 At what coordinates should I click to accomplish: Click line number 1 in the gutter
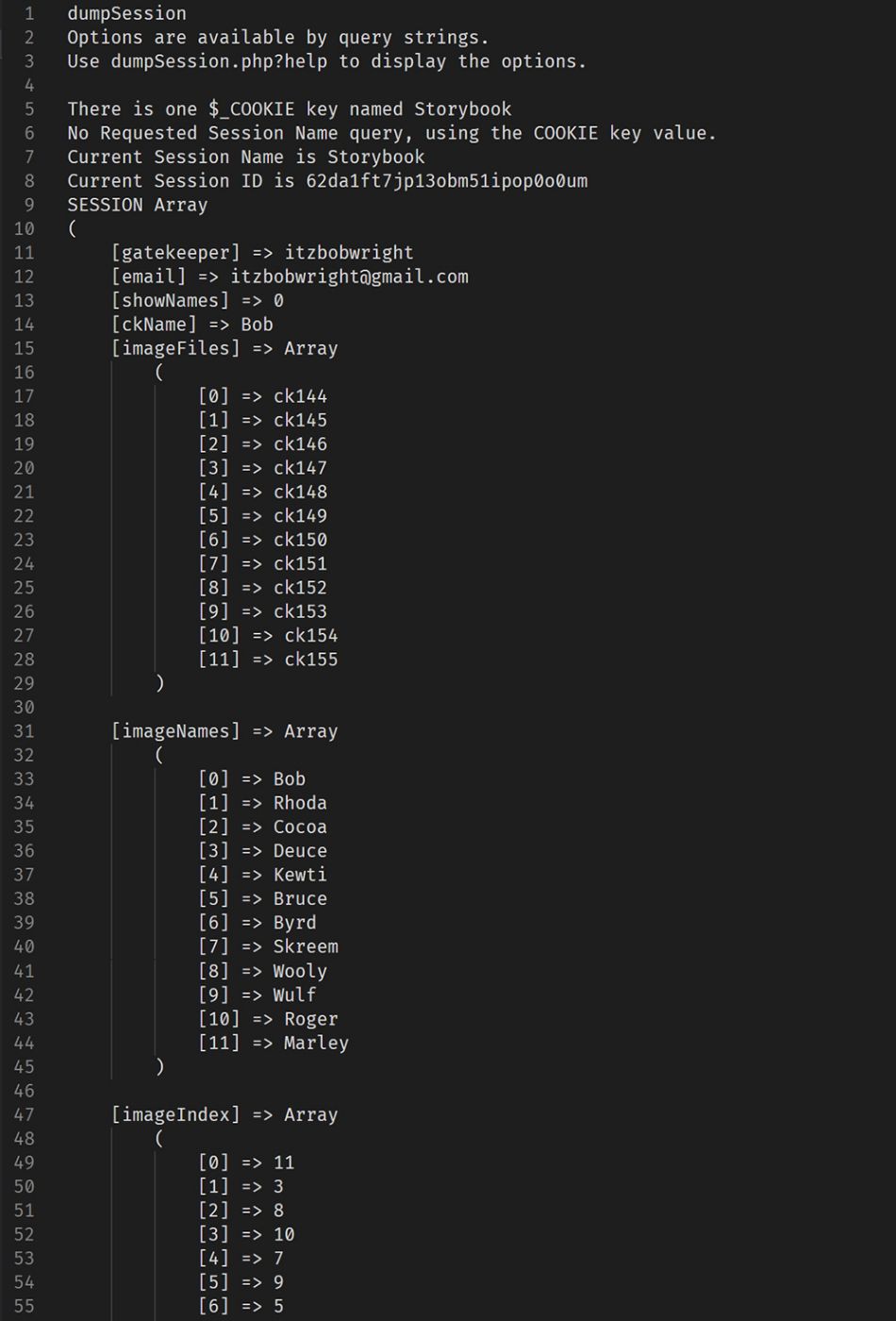(x=29, y=13)
